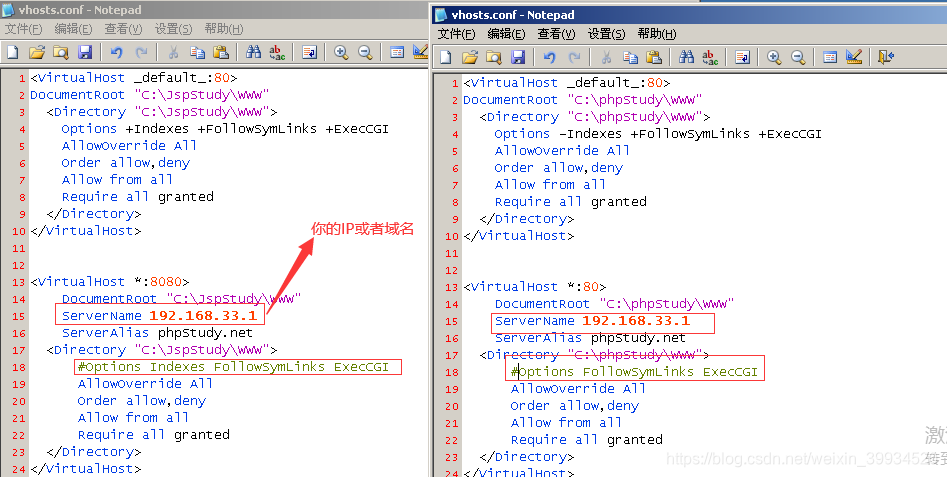Click DocumentRoot "C:\JspStudy\WWW" on line 2
This screenshot has height=477, width=947.
pyautogui.click(x=149, y=95)
